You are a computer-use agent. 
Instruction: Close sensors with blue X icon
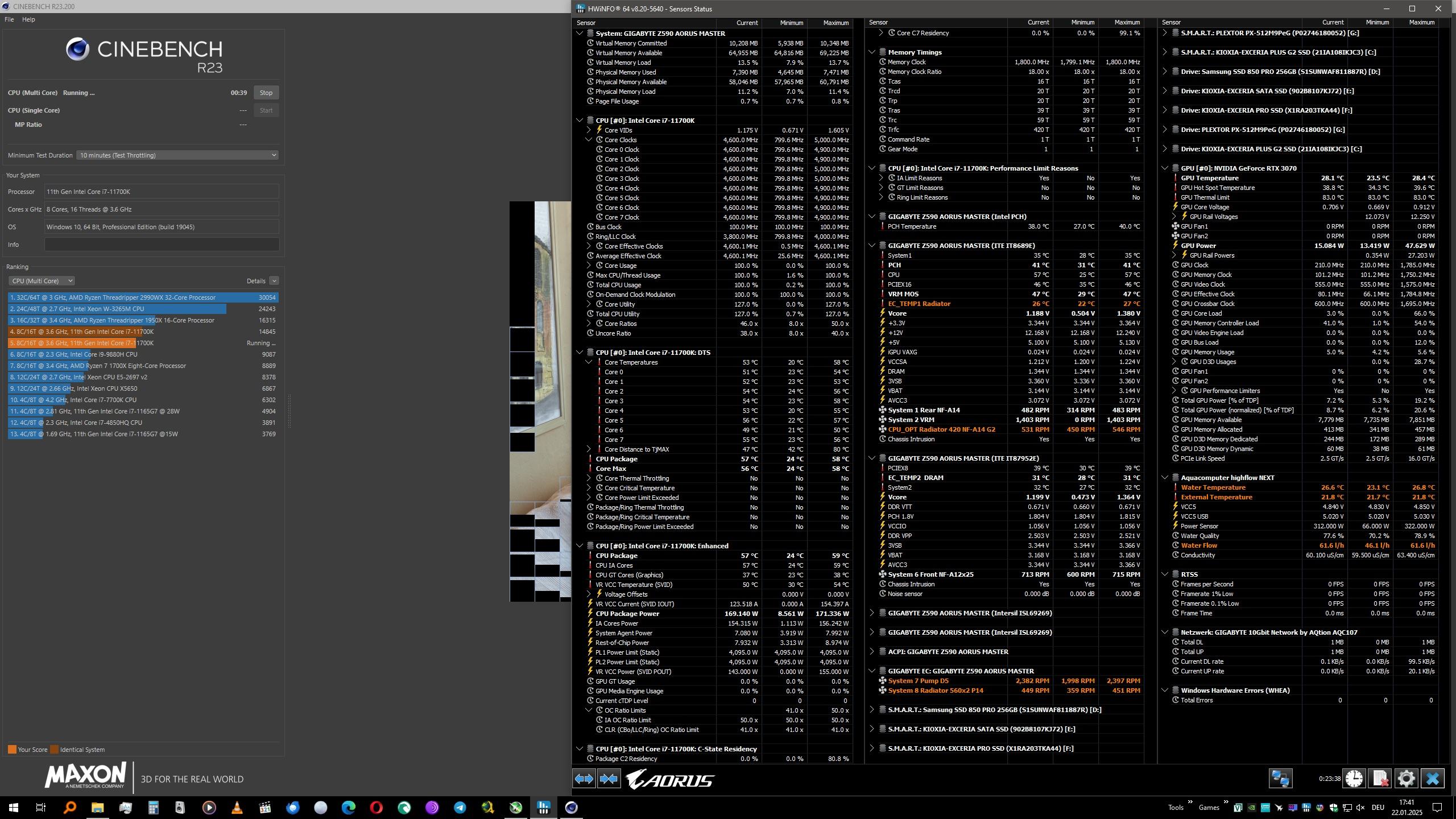click(1432, 779)
